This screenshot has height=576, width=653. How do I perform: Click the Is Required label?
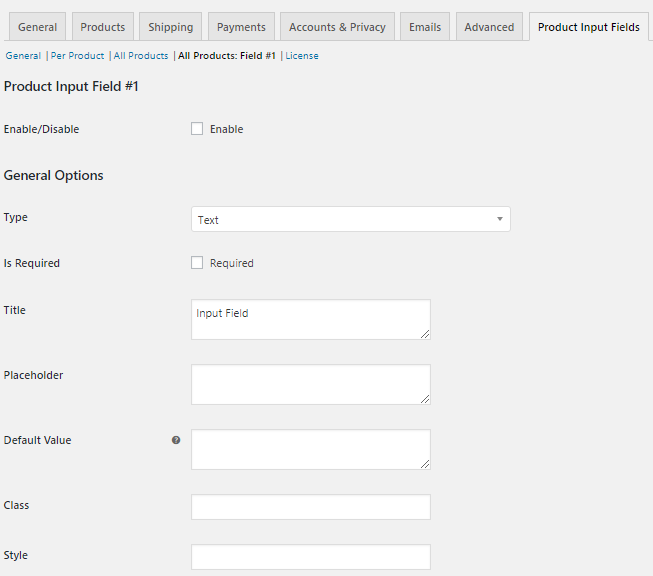(x=32, y=263)
